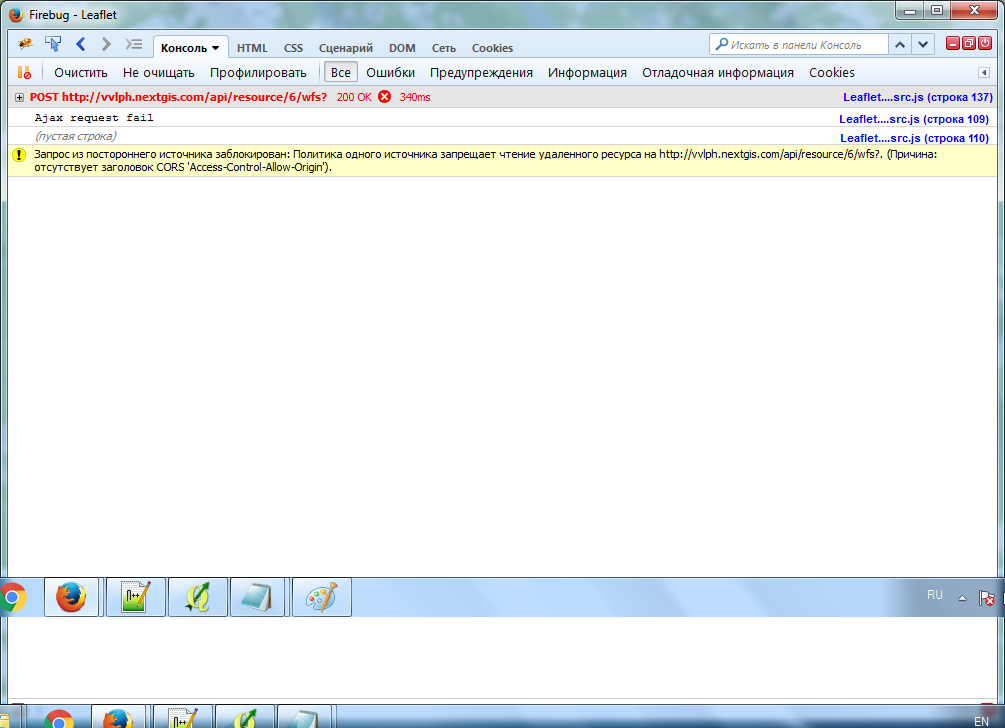This screenshot has height=728, width=1005.
Task: Click the 200 OK status text
Action: (x=354, y=97)
